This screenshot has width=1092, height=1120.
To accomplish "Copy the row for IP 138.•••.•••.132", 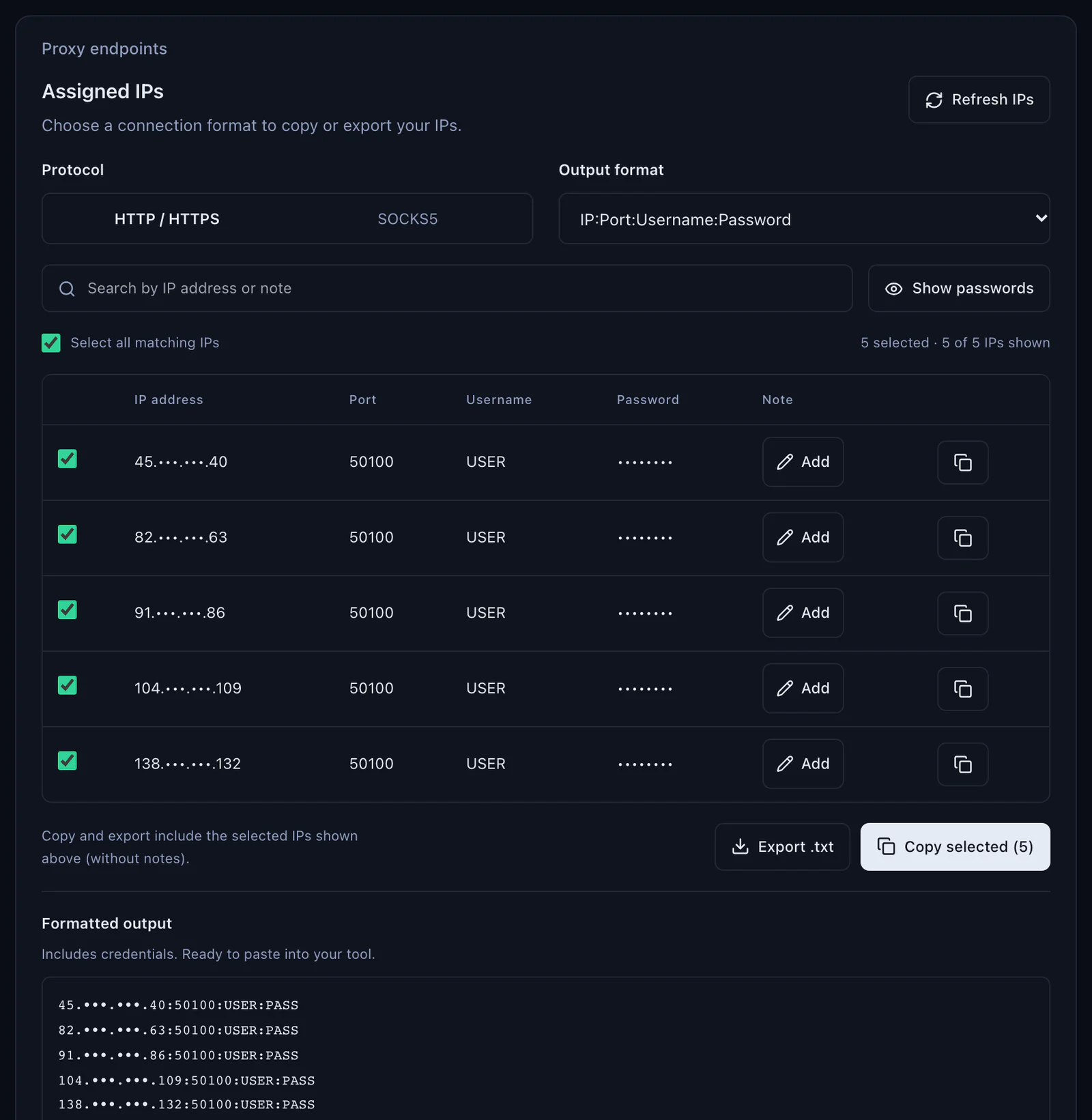I will pyautogui.click(x=962, y=764).
